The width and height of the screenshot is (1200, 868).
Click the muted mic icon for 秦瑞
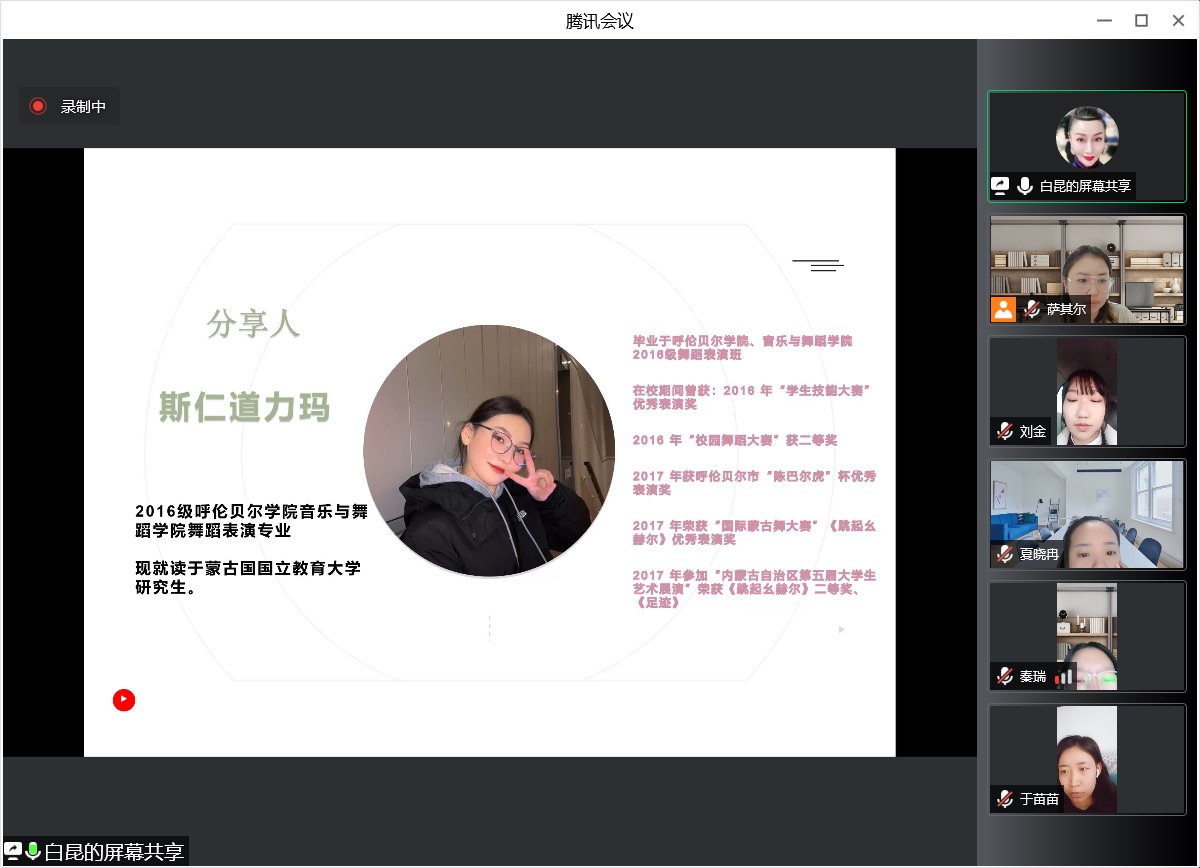(x=1004, y=676)
